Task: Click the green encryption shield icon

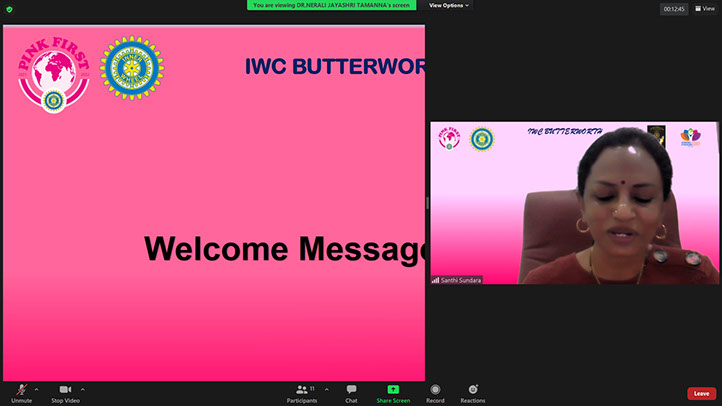Action: point(10,10)
